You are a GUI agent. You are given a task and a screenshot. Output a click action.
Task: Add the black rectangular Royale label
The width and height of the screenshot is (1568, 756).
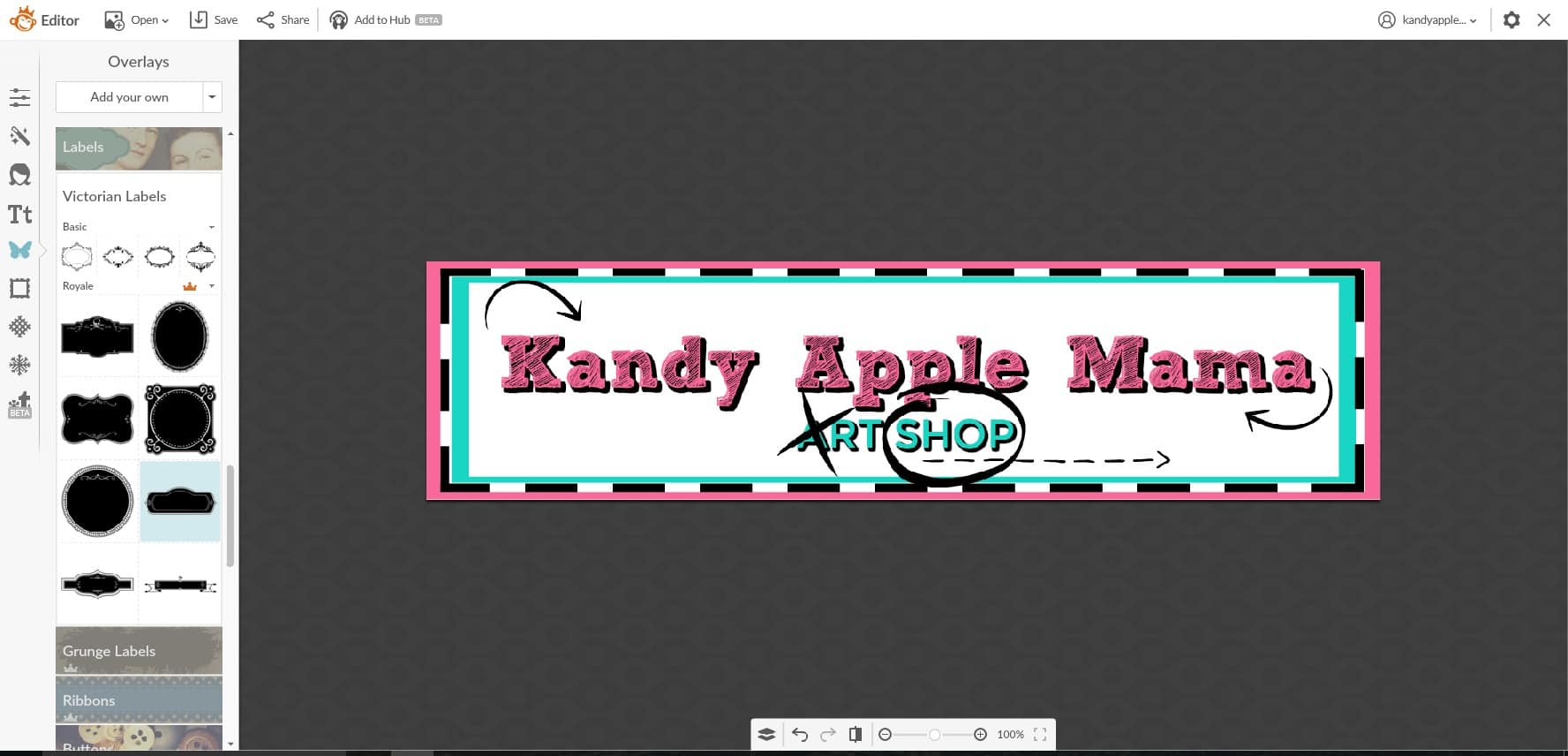(x=97, y=336)
